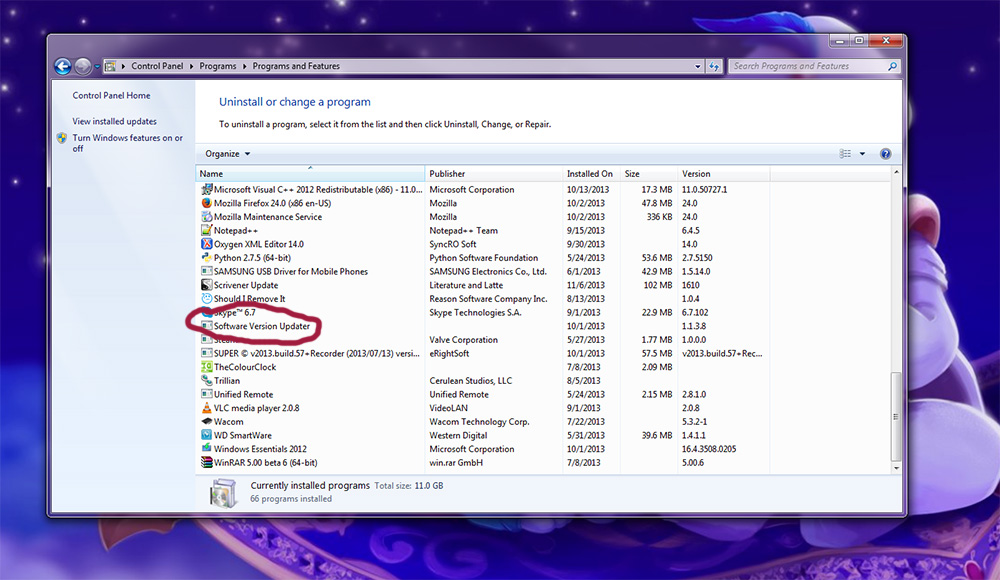Click the blue Help icon

(x=885, y=154)
